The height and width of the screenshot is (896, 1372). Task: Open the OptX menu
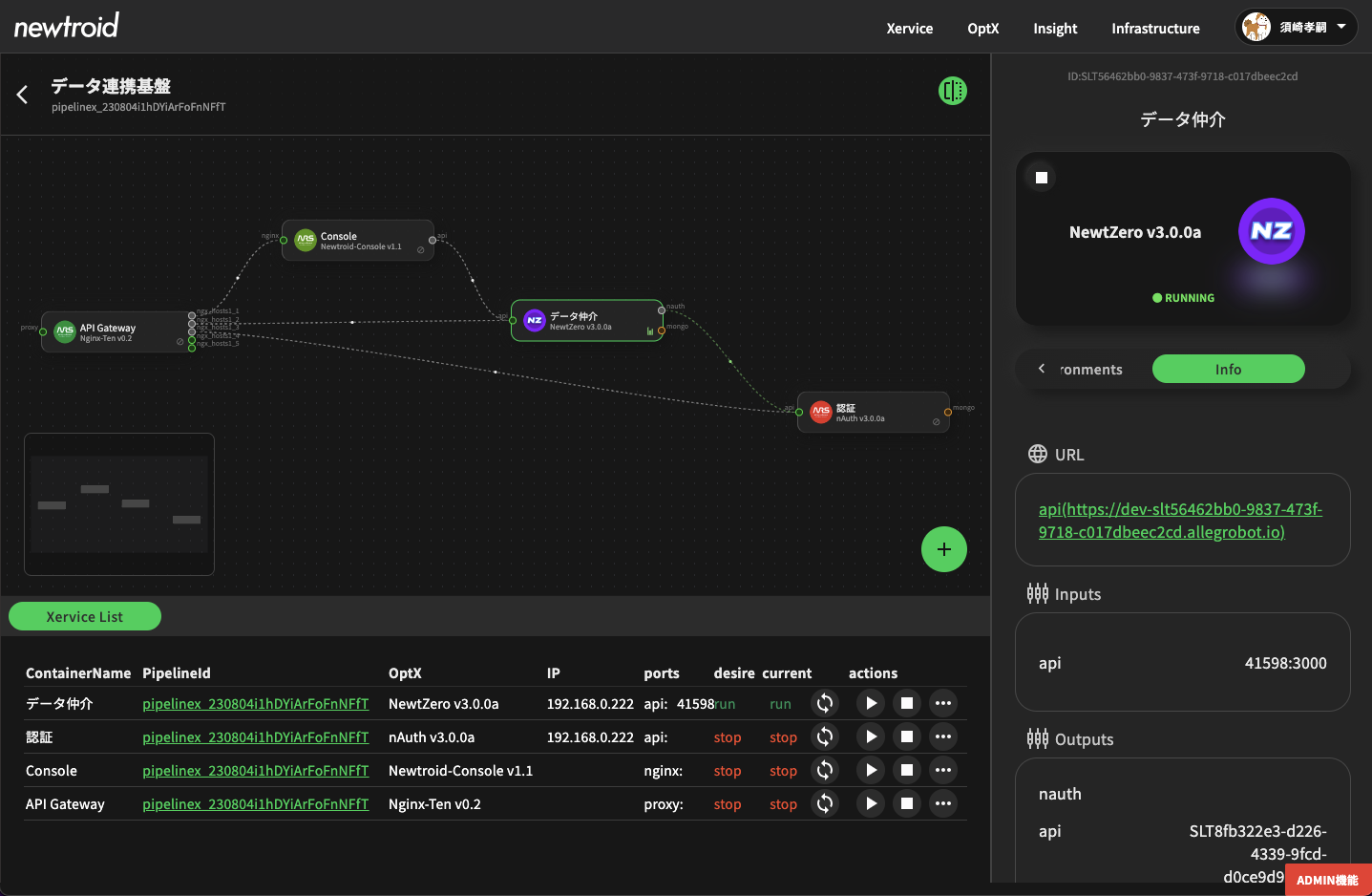coord(982,29)
